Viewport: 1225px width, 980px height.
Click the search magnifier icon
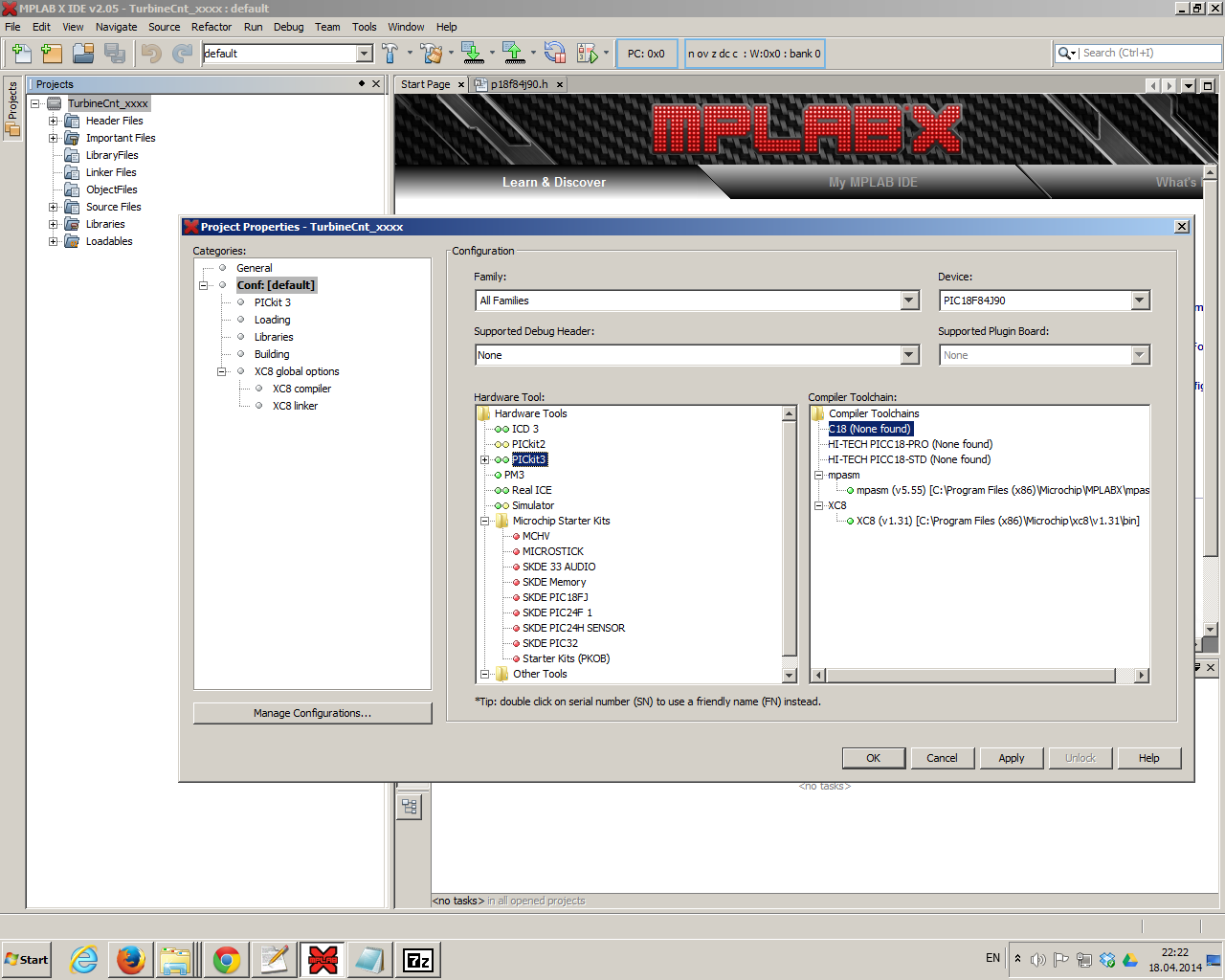point(1064,54)
